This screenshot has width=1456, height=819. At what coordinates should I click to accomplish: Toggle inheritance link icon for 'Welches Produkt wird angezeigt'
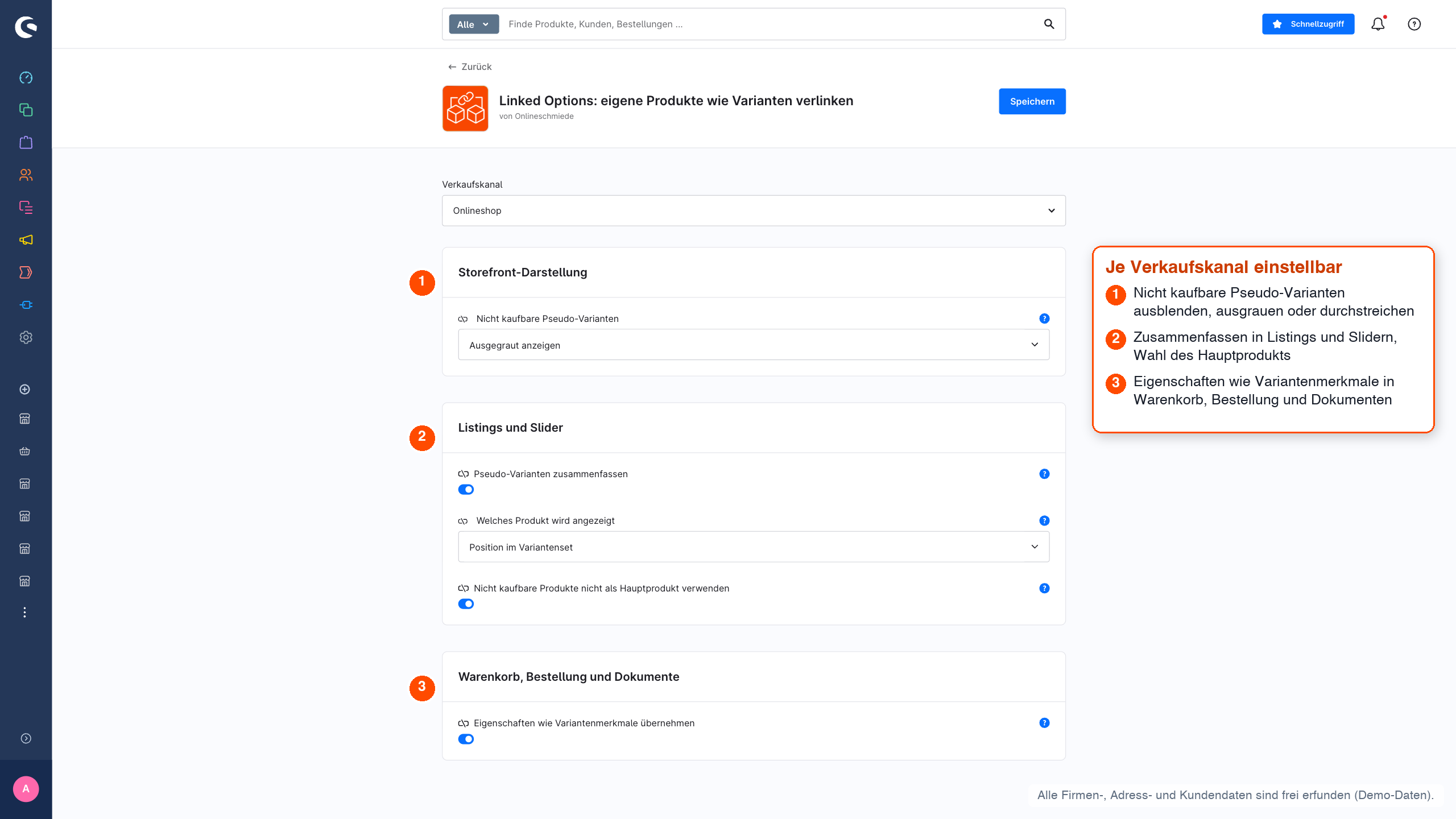tap(463, 521)
